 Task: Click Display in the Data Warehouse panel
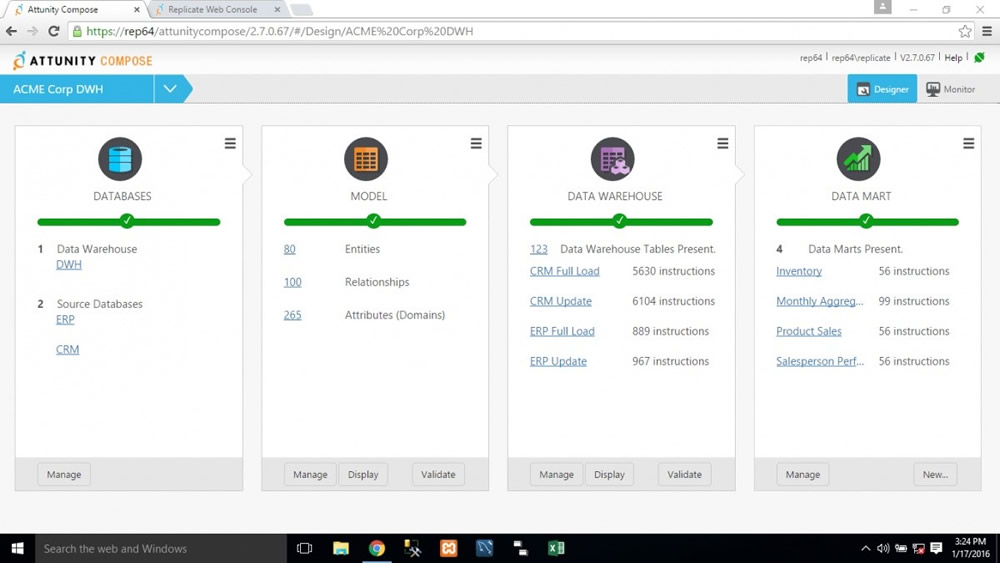[609, 474]
